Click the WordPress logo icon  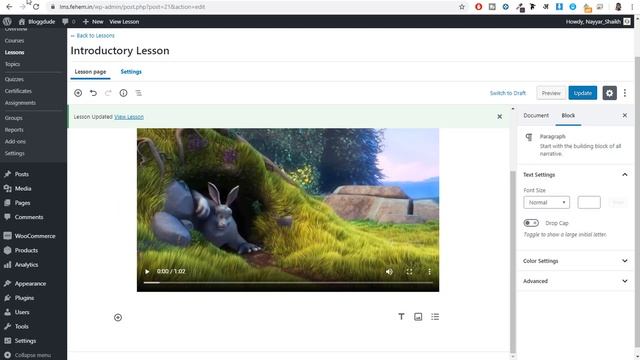tap(7, 22)
